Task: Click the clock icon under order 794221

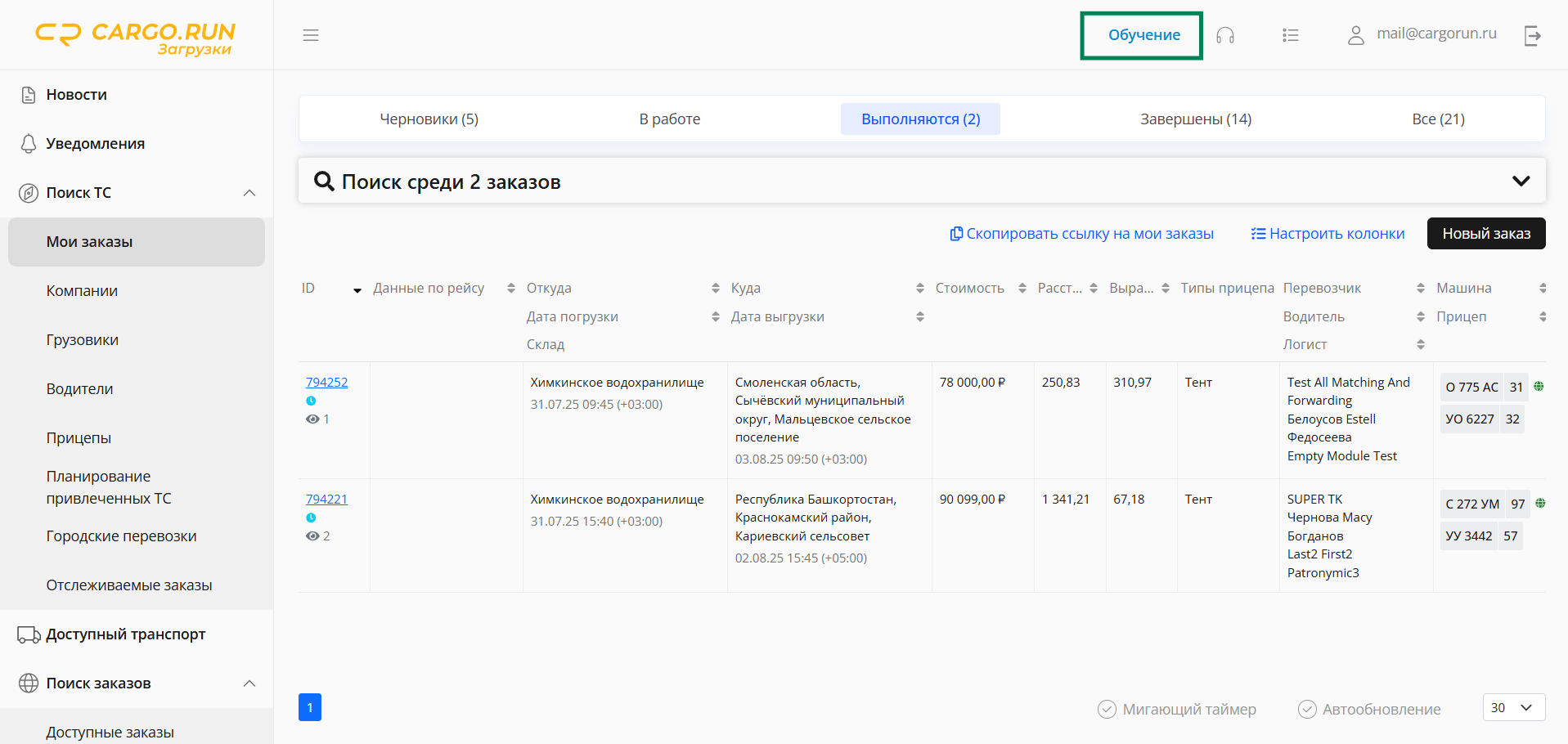Action: (x=311, y=518)
